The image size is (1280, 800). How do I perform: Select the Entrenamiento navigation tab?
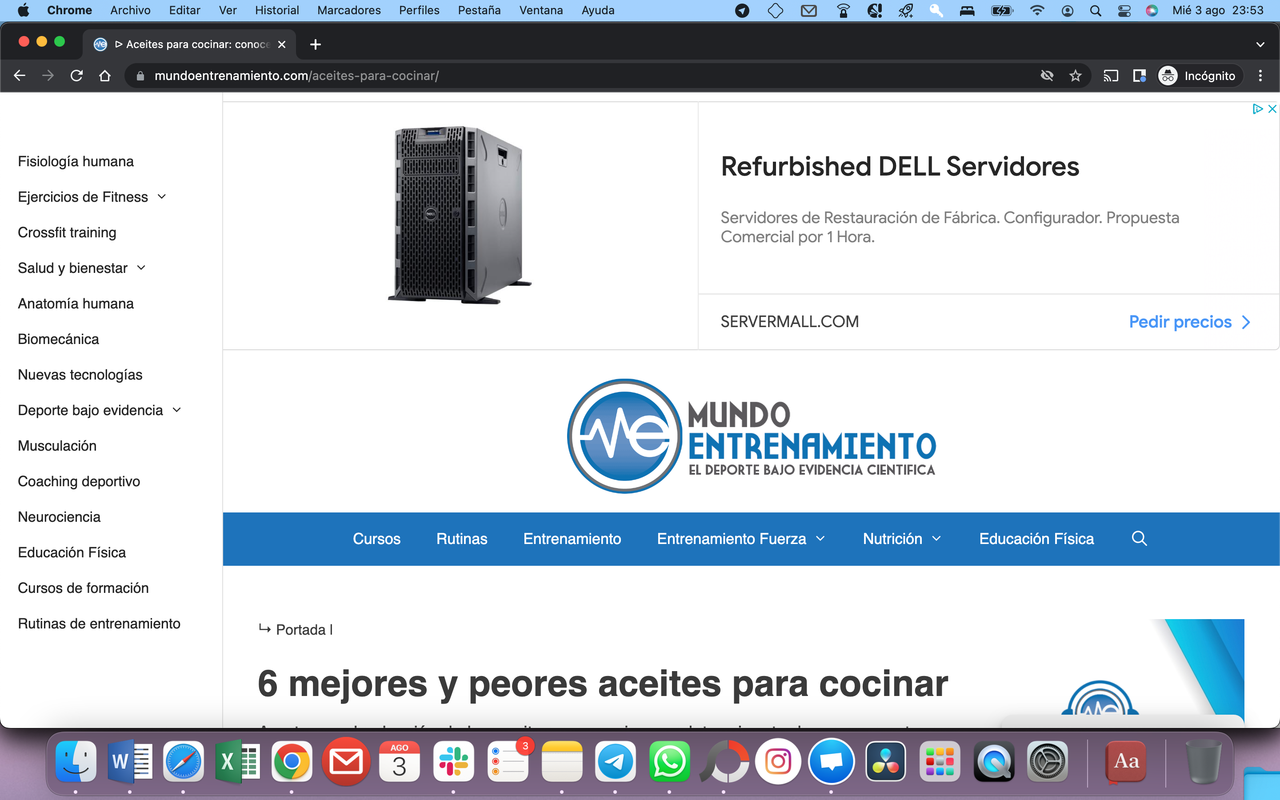(x=572, y=538)
